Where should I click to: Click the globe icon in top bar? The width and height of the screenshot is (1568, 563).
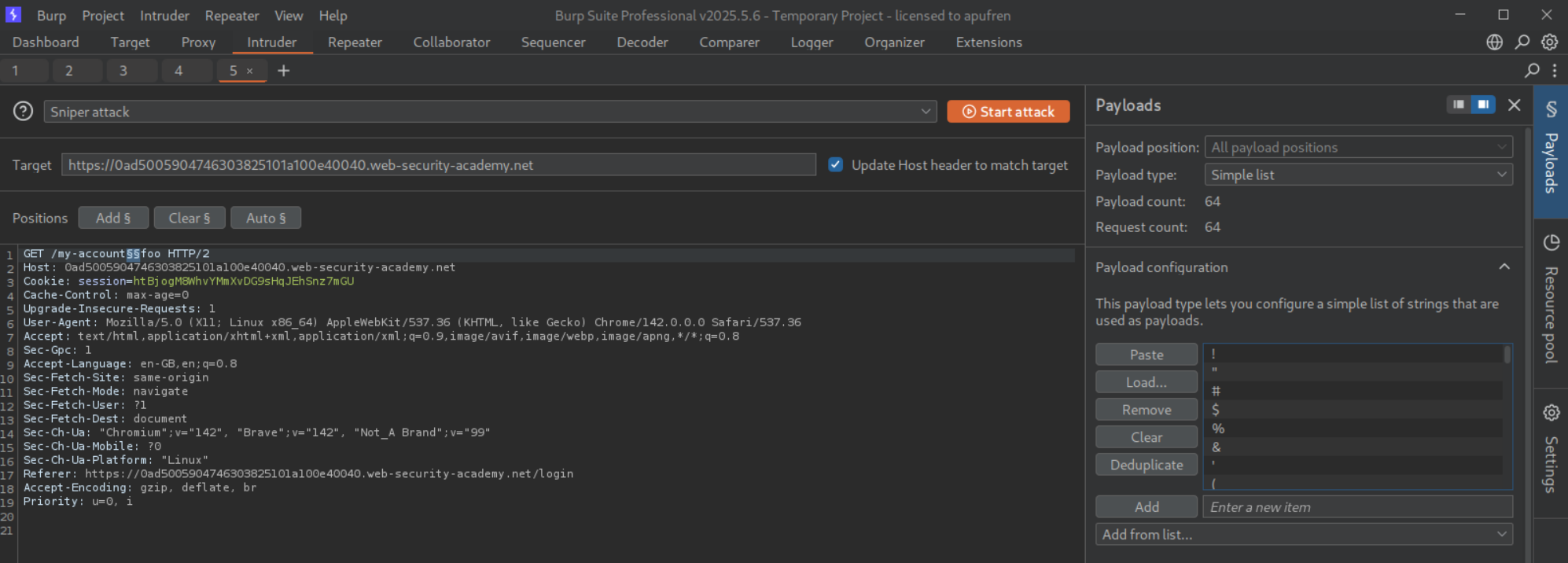click(1494, 42)
